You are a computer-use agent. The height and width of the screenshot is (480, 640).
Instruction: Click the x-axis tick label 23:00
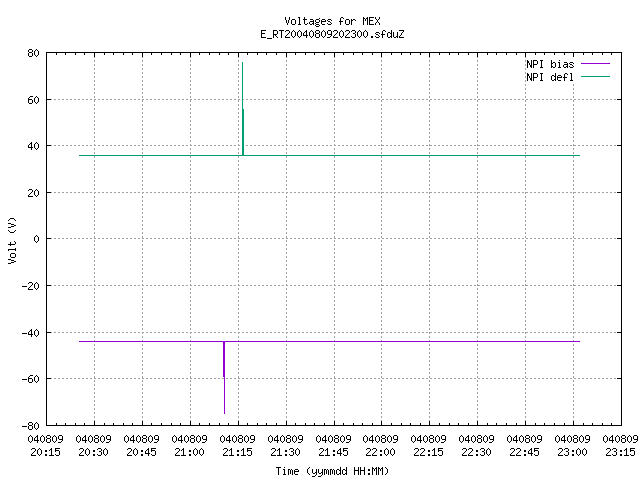(x=572, y=452)
